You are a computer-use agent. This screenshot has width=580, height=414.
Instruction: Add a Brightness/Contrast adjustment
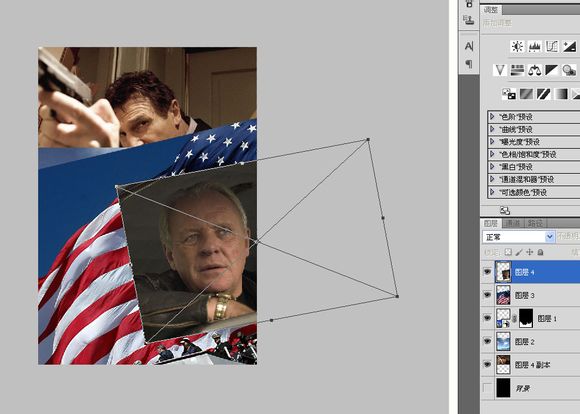click(517, 47)
